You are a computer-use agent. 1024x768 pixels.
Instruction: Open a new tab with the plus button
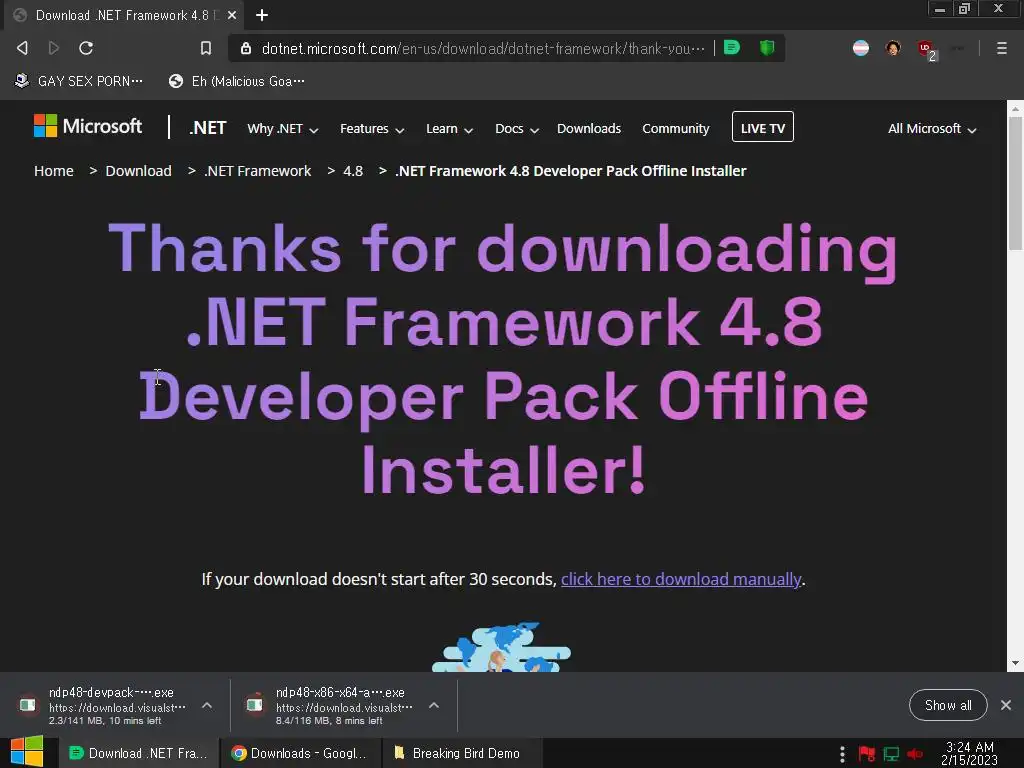click(262, 15)
